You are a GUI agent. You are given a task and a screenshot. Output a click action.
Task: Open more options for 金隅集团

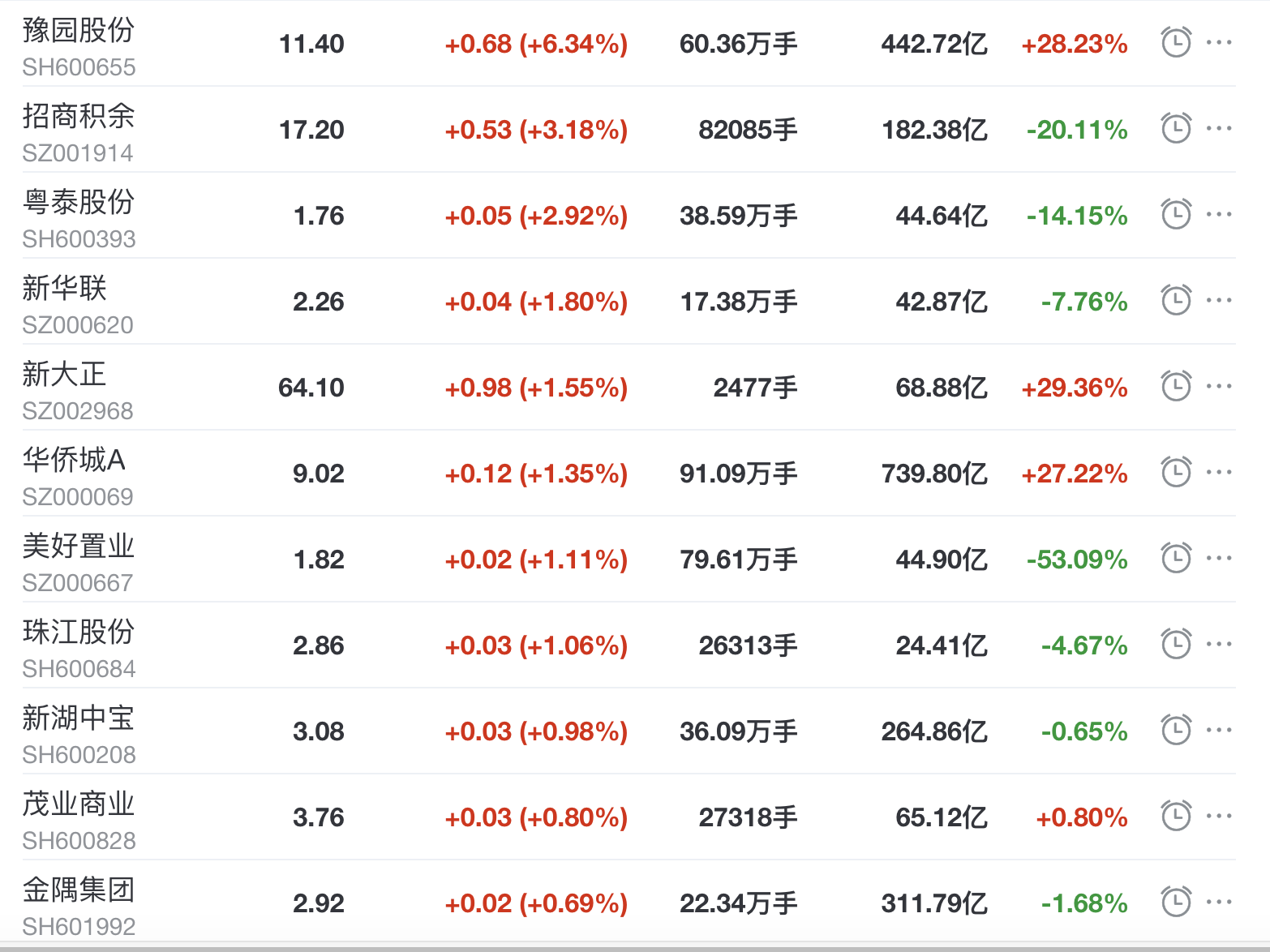(x=1219, y=902)
